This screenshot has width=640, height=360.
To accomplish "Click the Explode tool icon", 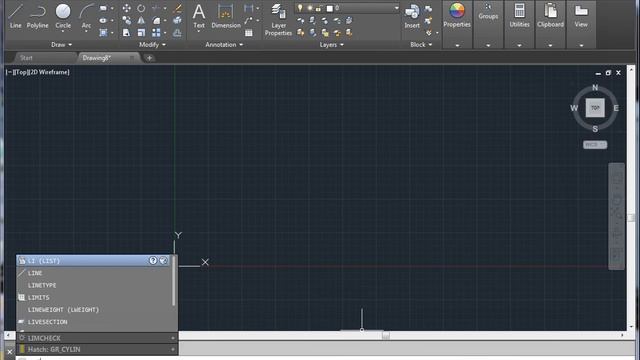I will pos(177,20).
